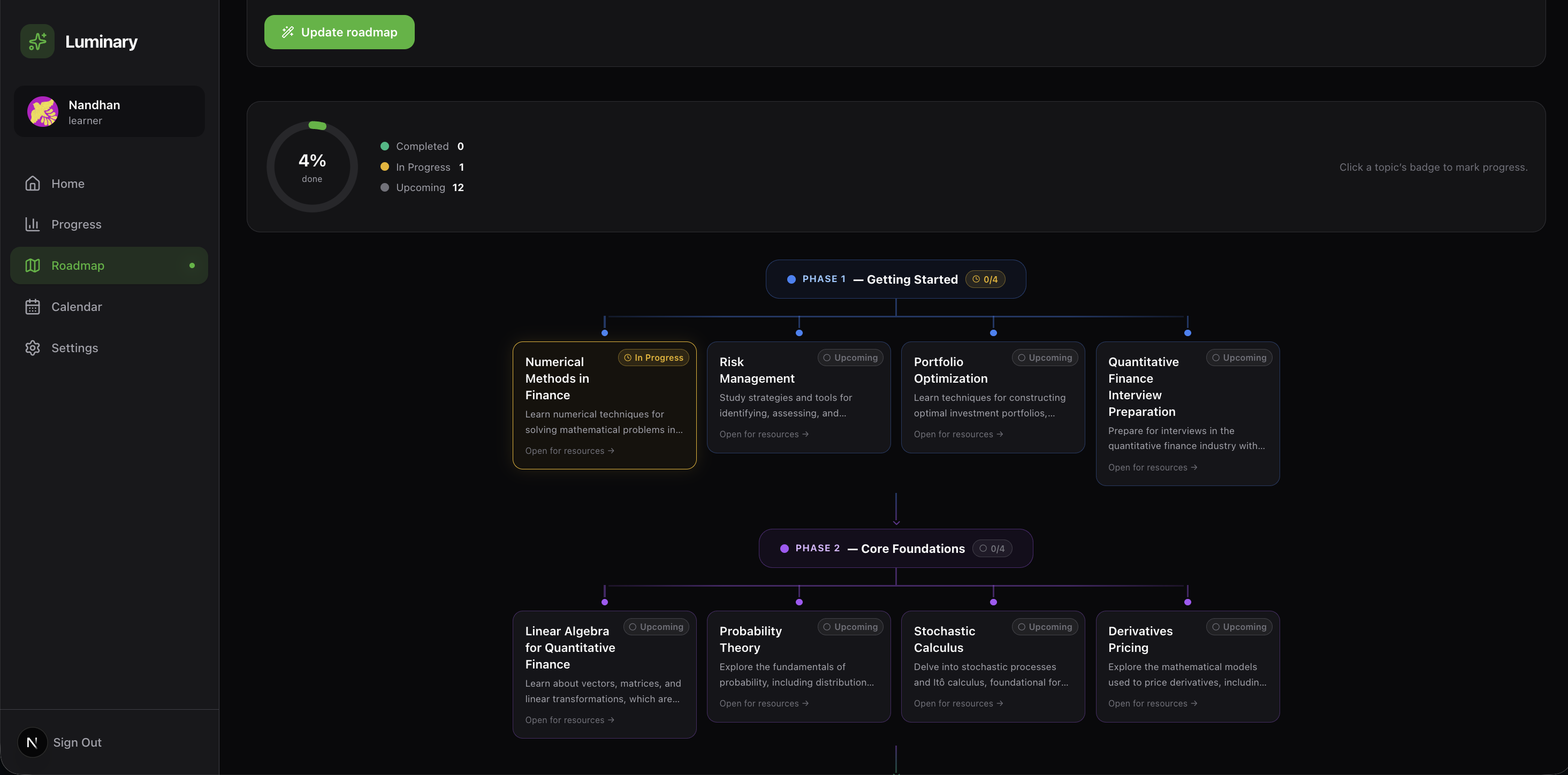Click the Home house icon
The image size is (1568, 775).
[x=32, y=183]
